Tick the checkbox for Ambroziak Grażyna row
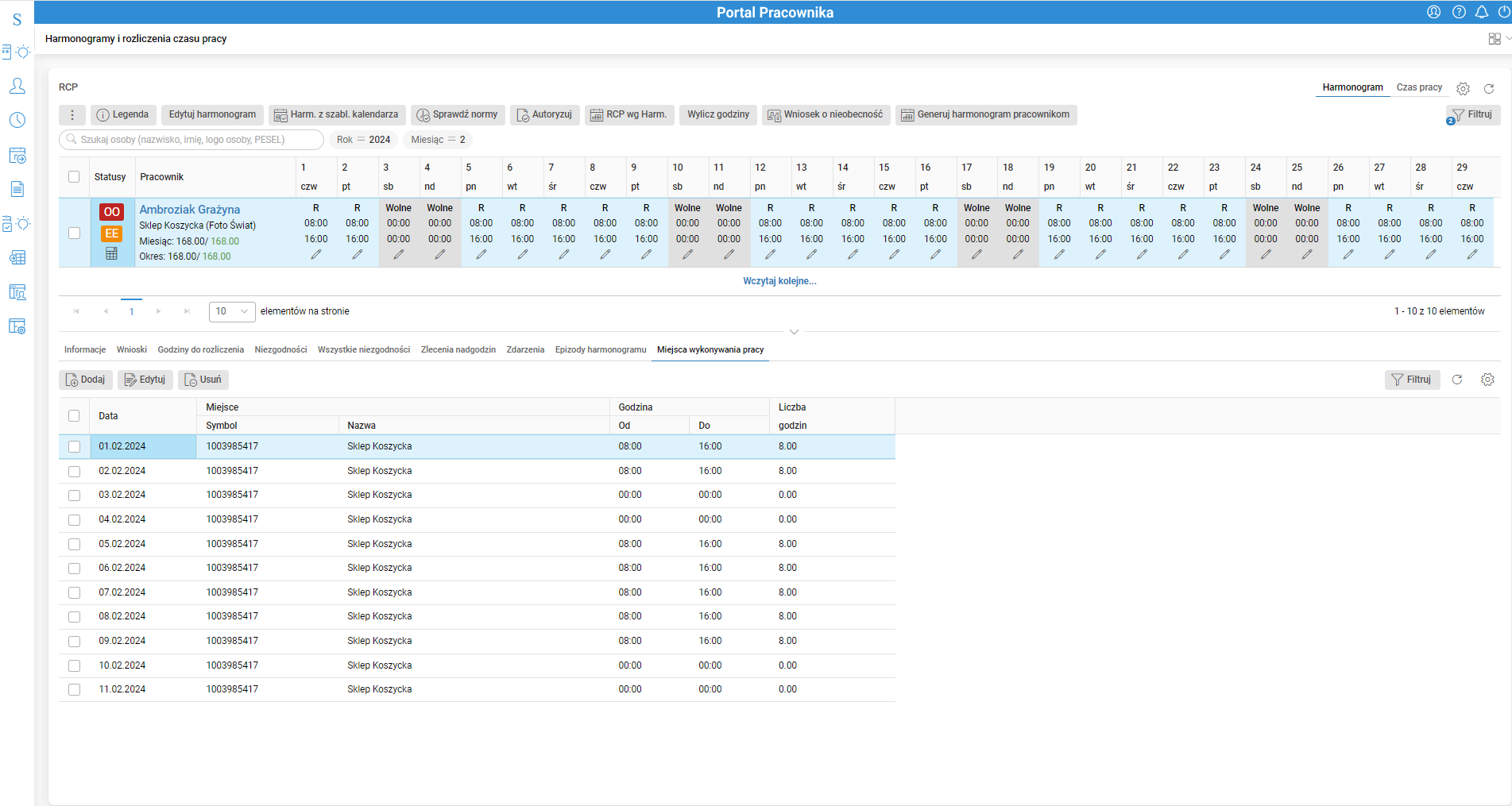Viewport: 1512px width, 806px height. coord(74,233)
